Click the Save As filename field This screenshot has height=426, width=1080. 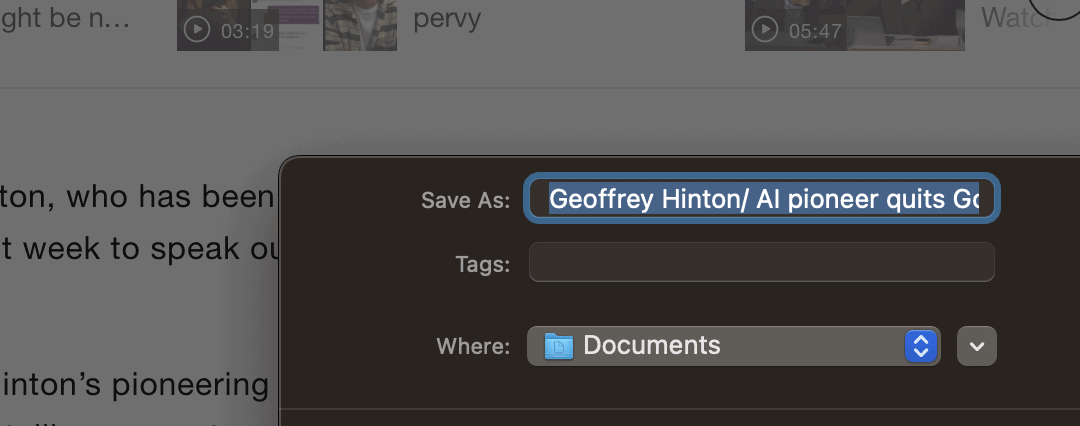[x=762, y=199]
